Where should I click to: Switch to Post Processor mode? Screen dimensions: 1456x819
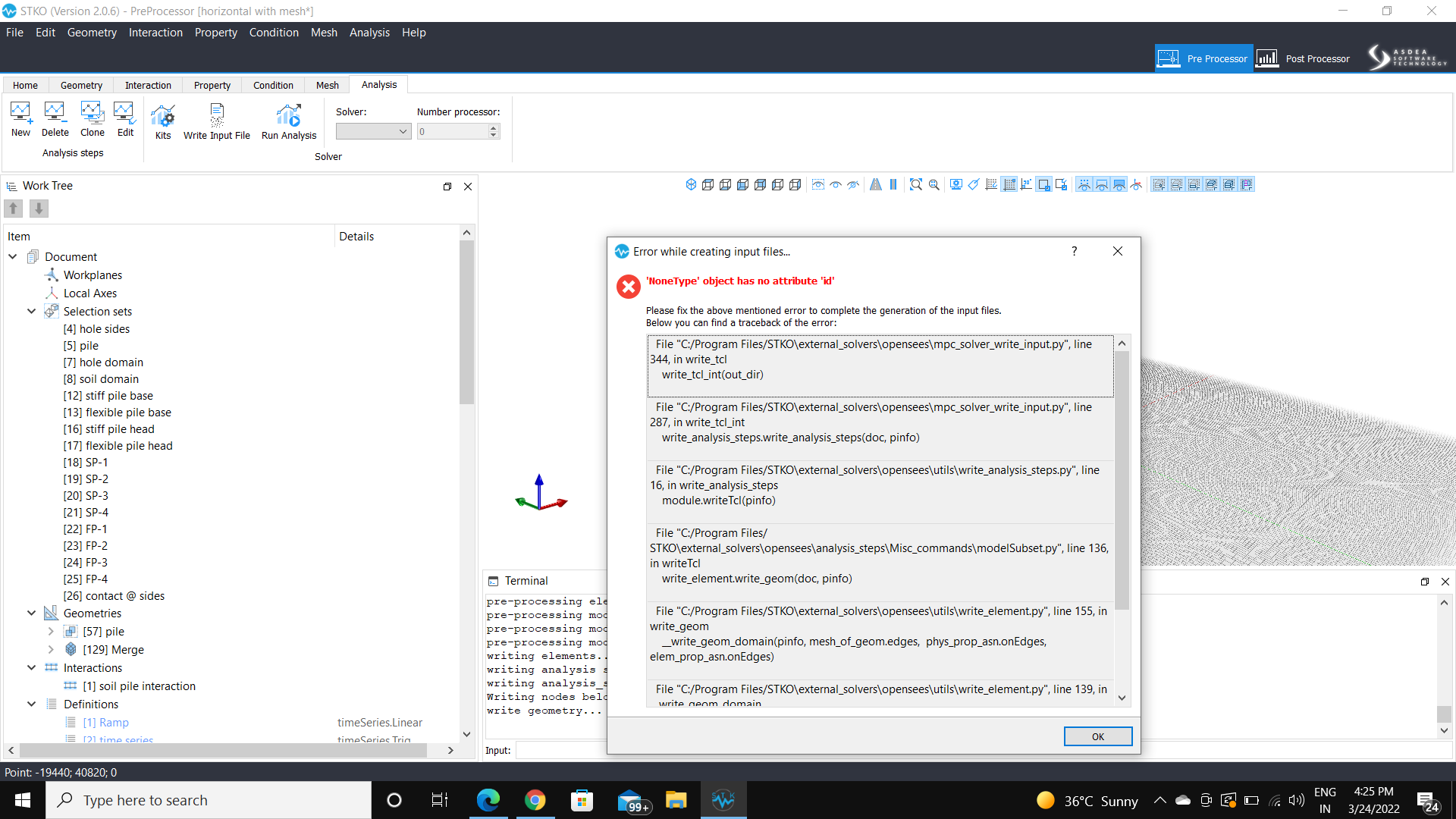click(1304, 58)
